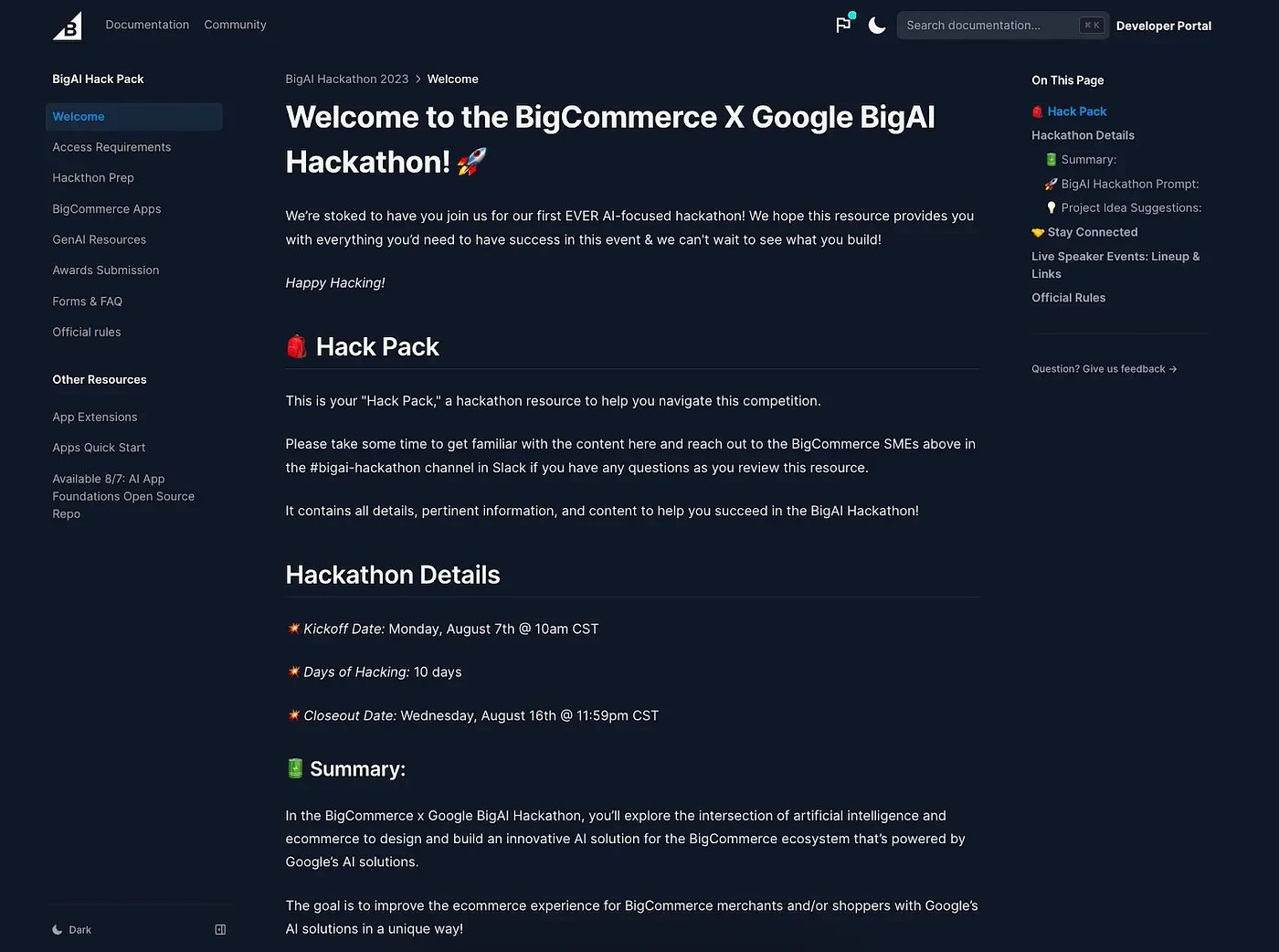Jump to Project Idea Suggestions section
This screenshot has width=1279, height=952.
[1124, 208]
